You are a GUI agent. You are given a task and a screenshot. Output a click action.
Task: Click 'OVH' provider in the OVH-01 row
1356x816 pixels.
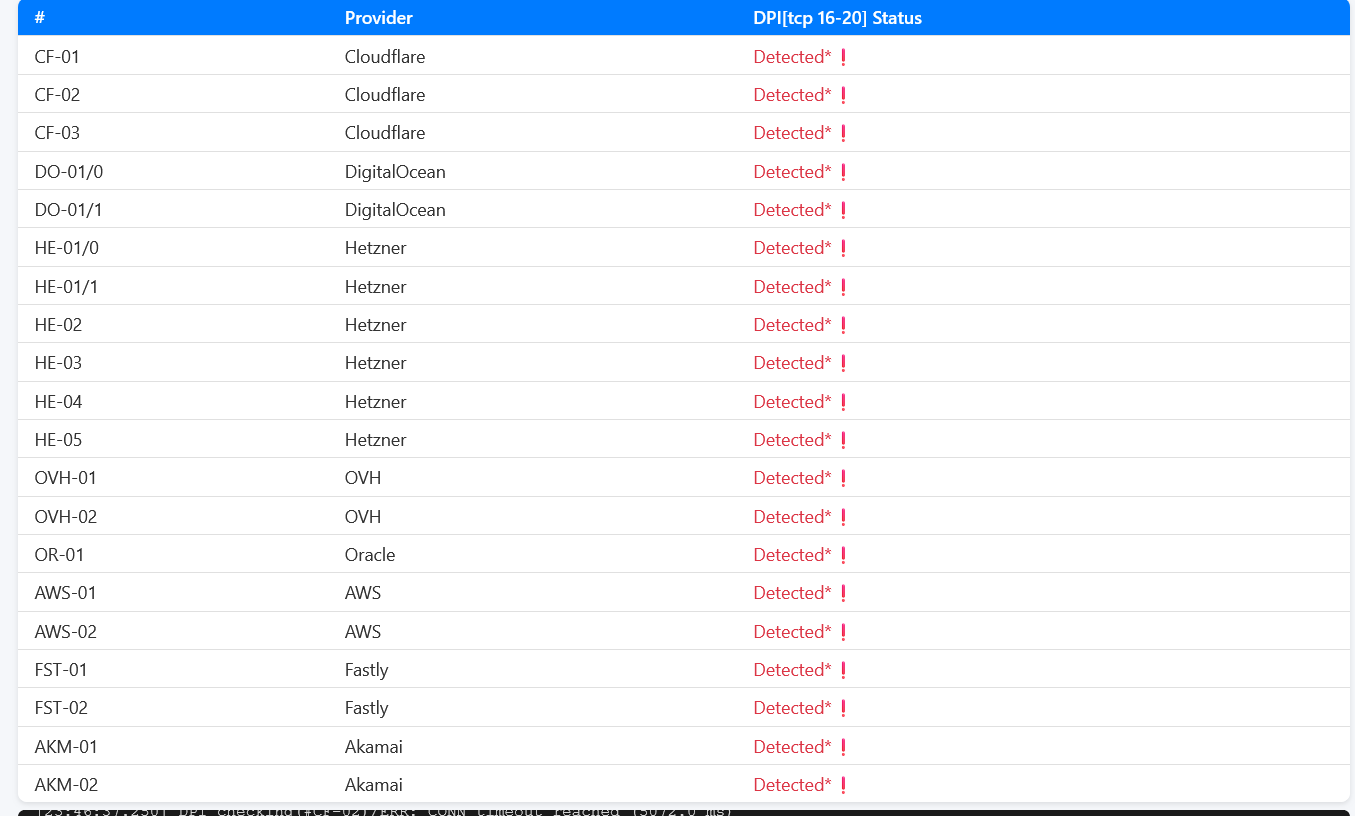(x=363, y=478)
